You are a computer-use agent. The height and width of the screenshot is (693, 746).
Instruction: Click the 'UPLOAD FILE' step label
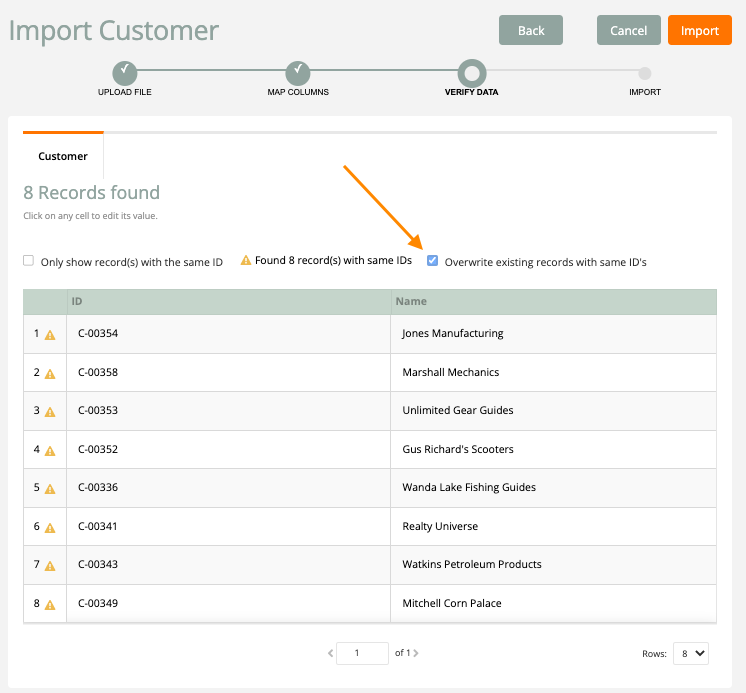point(125,92)
